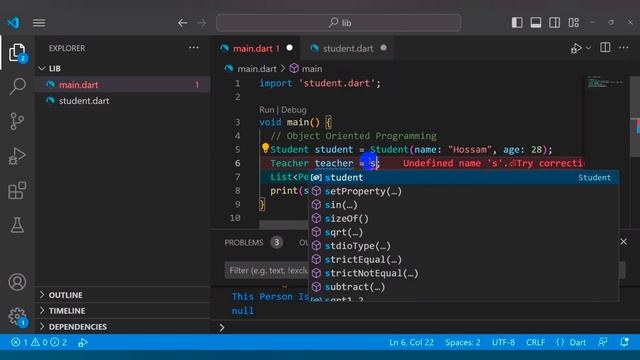
Task: Click the problems filter text field
Action: 266,270
